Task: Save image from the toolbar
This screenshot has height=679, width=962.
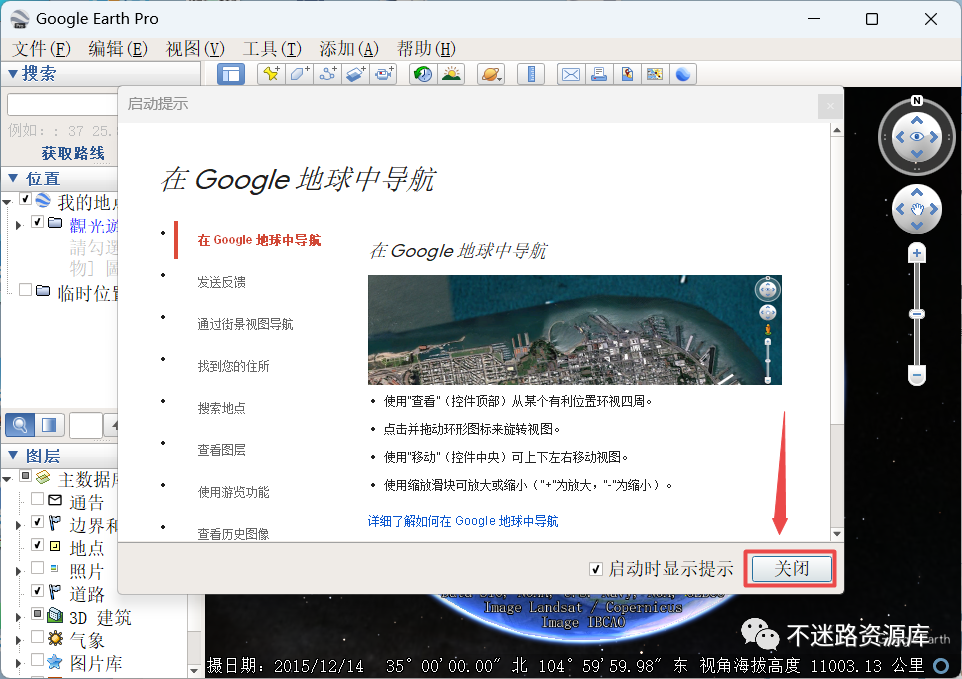Action: pos(627,74)
